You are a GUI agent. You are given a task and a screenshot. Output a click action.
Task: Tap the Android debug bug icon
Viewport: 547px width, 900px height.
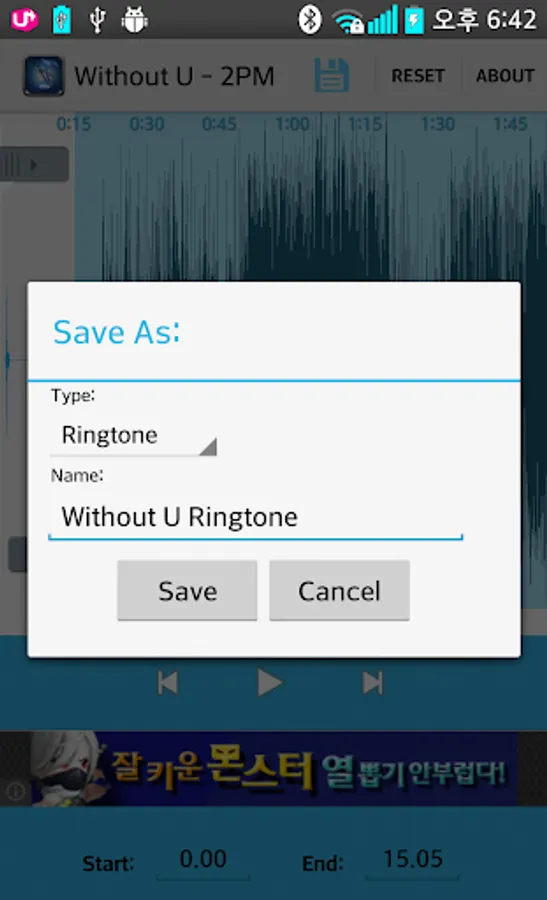coord(134,20)
